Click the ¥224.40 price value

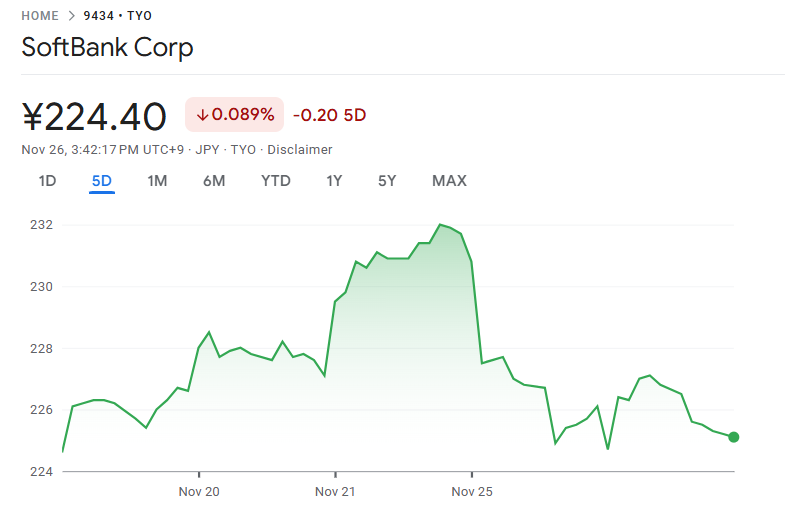94,117
